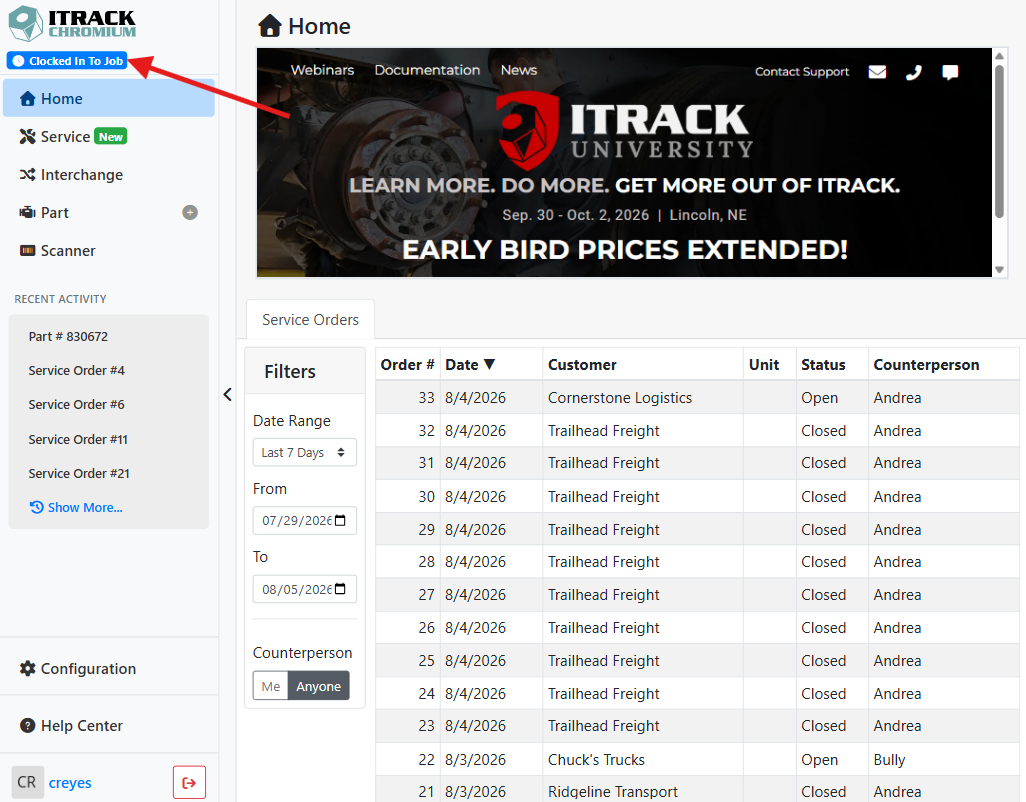Select order number 29 row
Screen dimensions: 1026x802
click(697, 529)
